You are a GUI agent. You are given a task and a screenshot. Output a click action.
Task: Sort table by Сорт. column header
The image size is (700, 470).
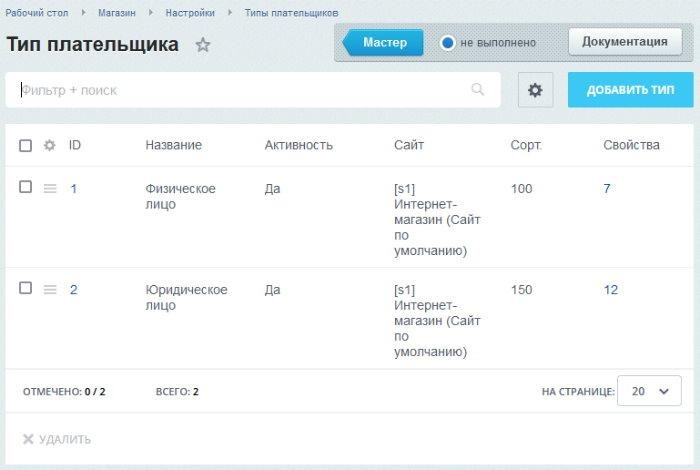pos(526,145)
